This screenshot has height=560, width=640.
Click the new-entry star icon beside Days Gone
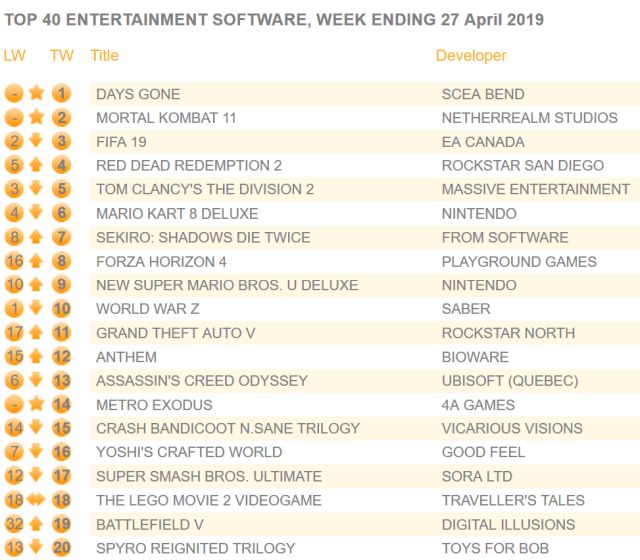[x=37, y=94]
